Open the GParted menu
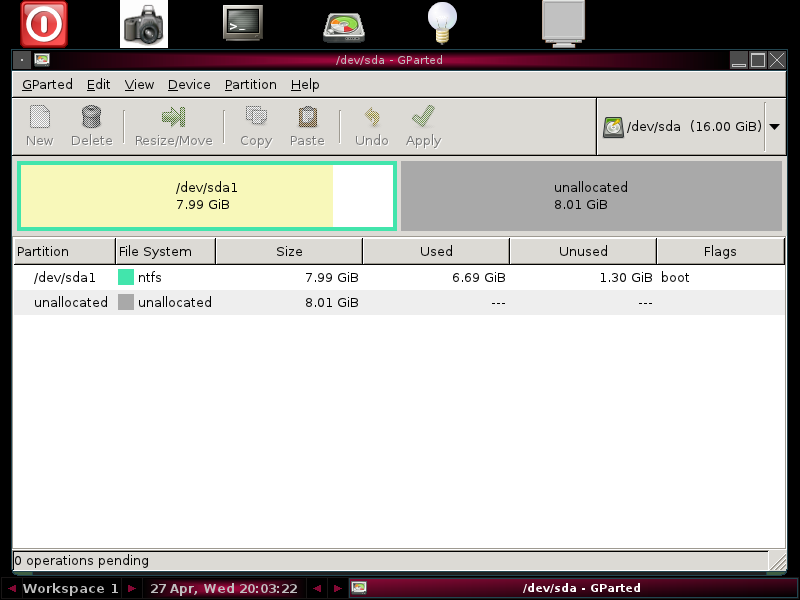Screen dimensions: 800x600 (x=47, y=85)
